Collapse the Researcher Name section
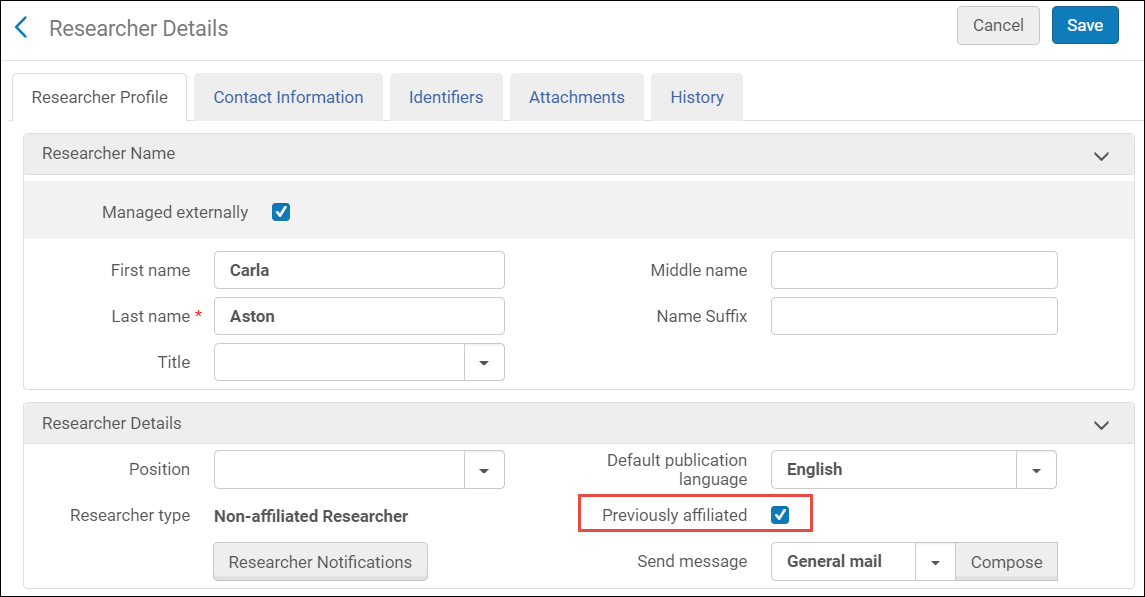The image size is (1145, 597). pos(1101,155)
